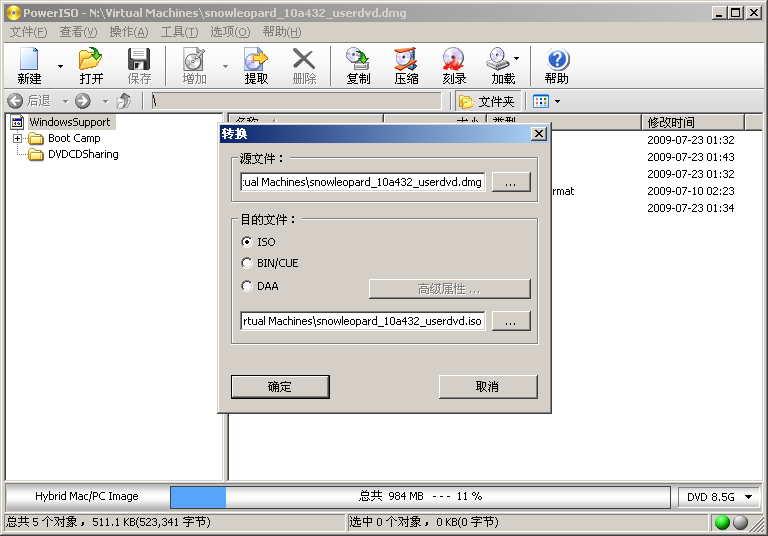Click the green status indicator light
This screenshot has width=768, height=536.
722,522
